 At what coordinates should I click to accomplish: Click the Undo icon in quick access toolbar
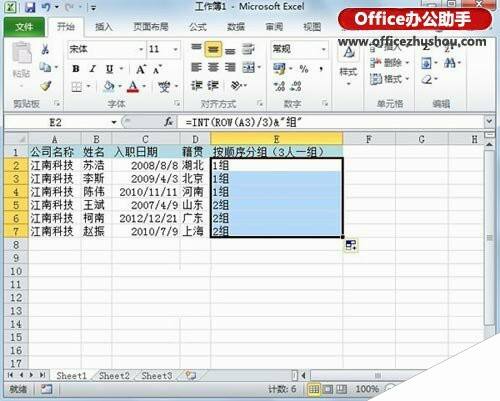(x=46, y=7)
